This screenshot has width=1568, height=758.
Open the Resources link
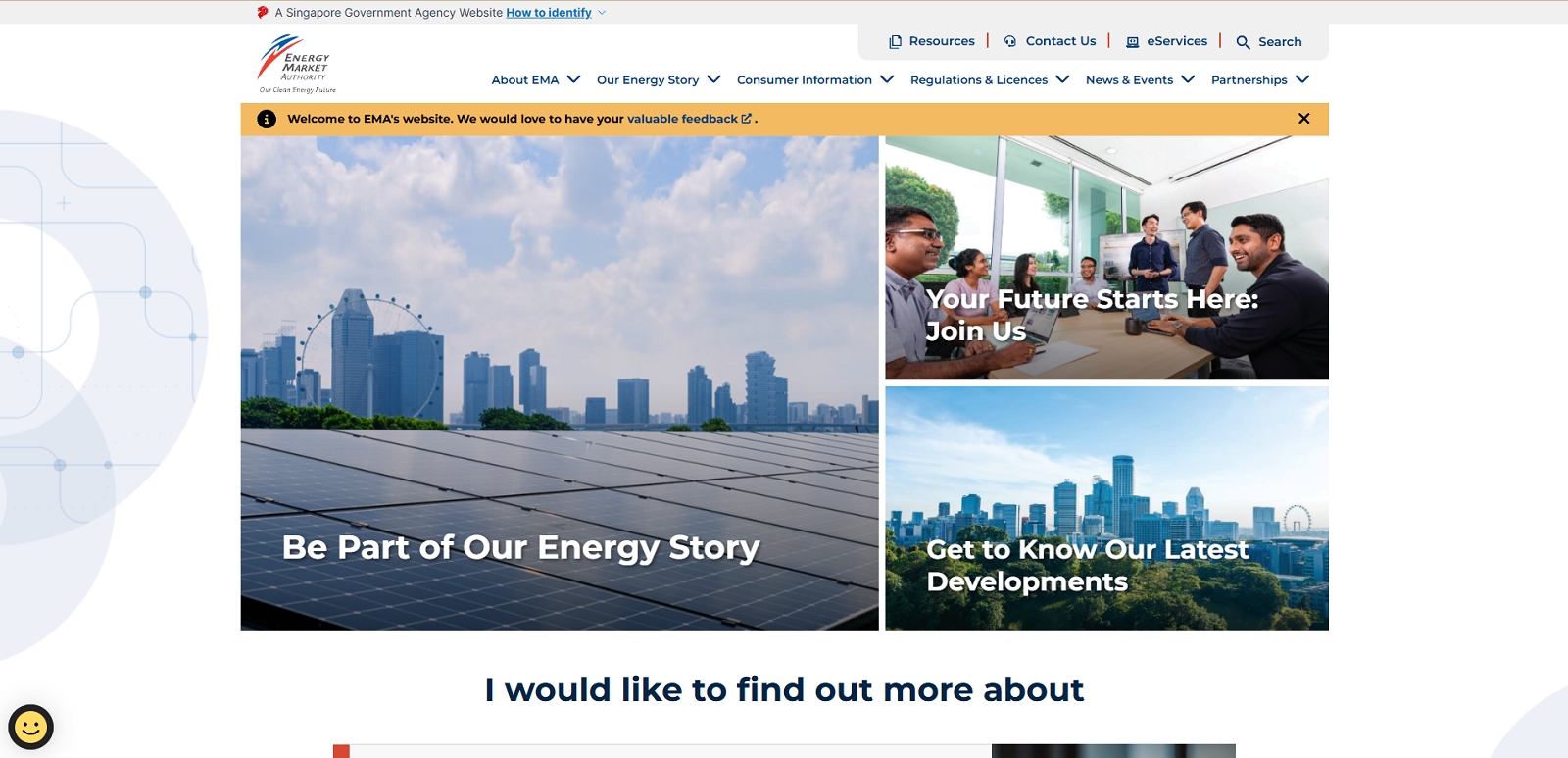(x=942, y=41)
